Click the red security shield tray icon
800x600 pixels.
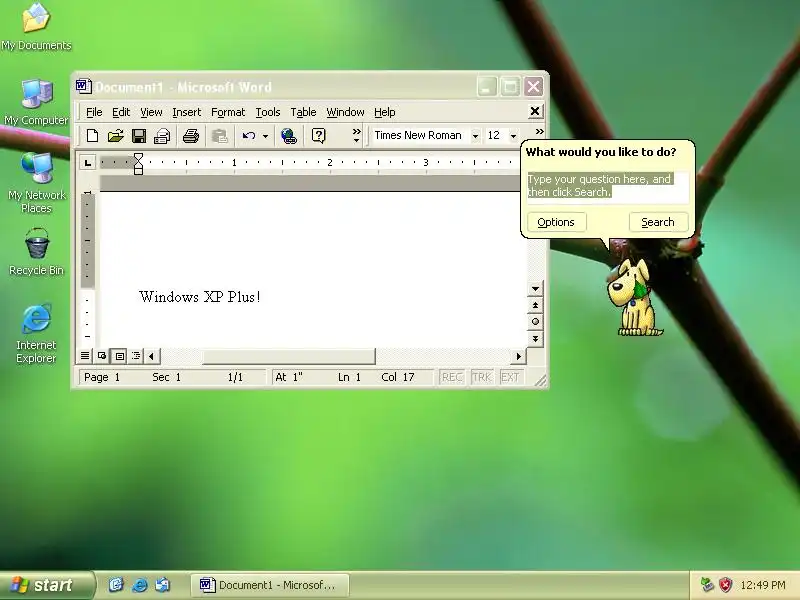click(726, 585)
